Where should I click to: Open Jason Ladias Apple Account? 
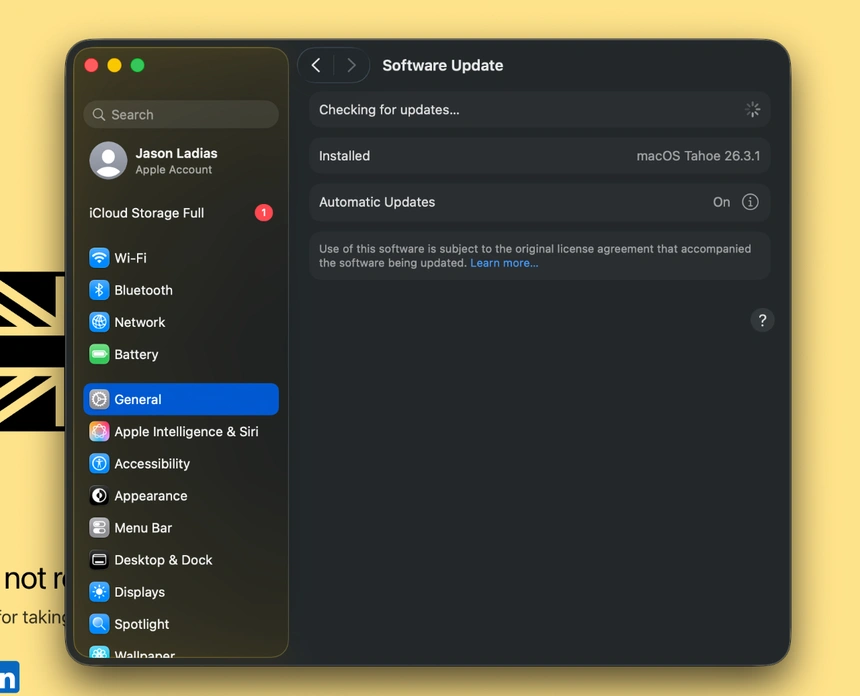point(176,160)
